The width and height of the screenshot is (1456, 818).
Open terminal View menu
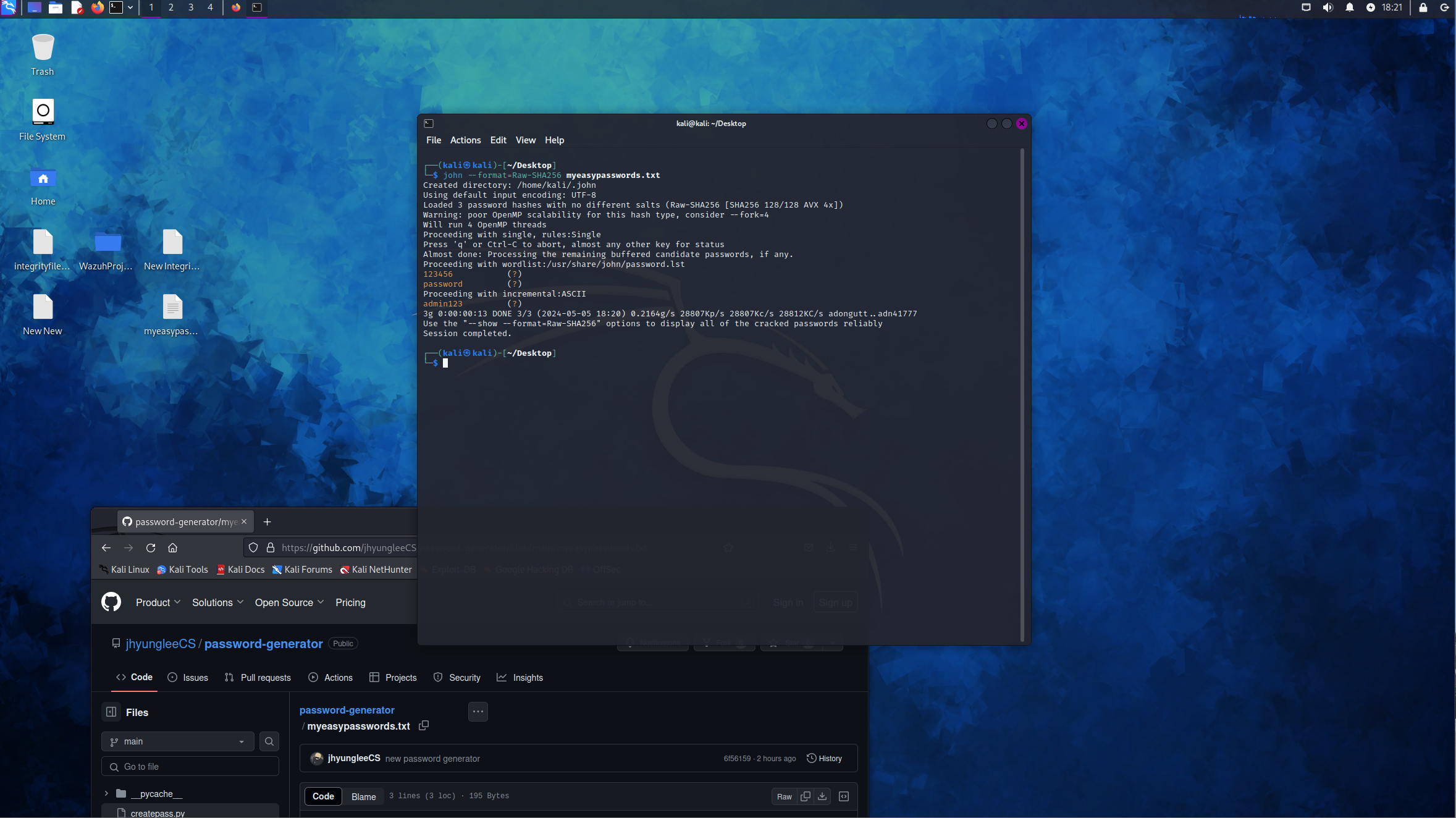click(x=525, y=140)
